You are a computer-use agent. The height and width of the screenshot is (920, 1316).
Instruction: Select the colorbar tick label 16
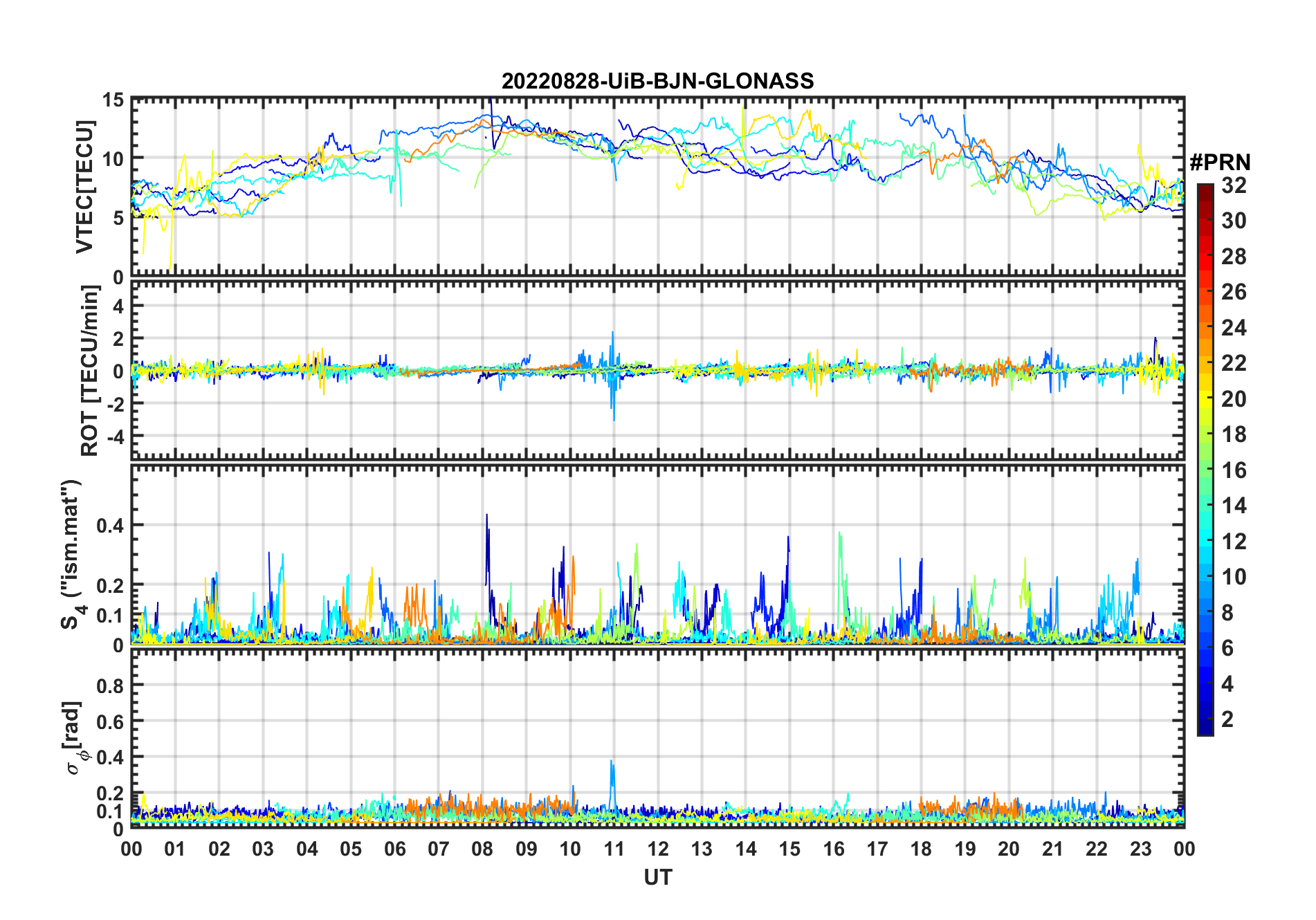[x=1234, y=470]
